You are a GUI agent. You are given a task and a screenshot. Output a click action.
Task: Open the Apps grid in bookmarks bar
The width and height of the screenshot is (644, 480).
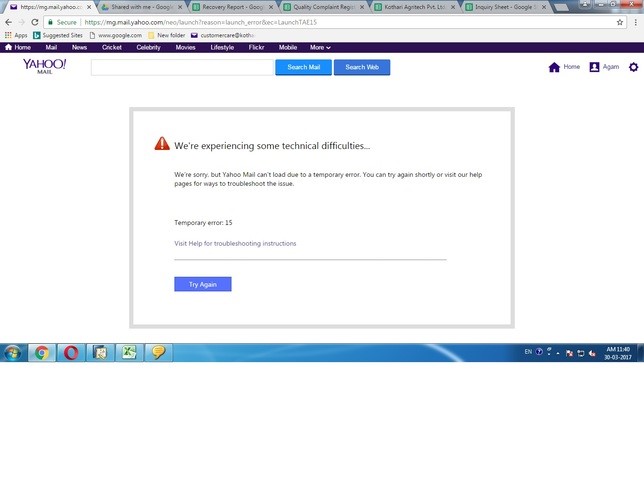point(16,35)
